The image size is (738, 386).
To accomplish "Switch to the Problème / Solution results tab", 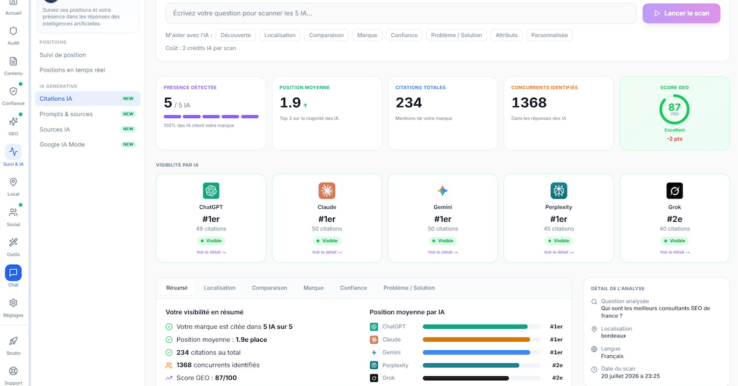I will click(x=409, y=288).
